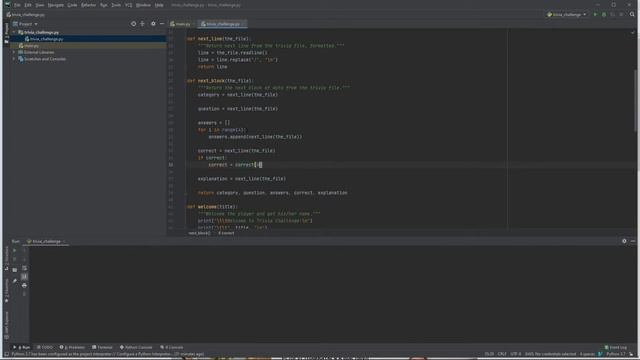Click Python 3.7 interpreter selector in status bar

616,354
